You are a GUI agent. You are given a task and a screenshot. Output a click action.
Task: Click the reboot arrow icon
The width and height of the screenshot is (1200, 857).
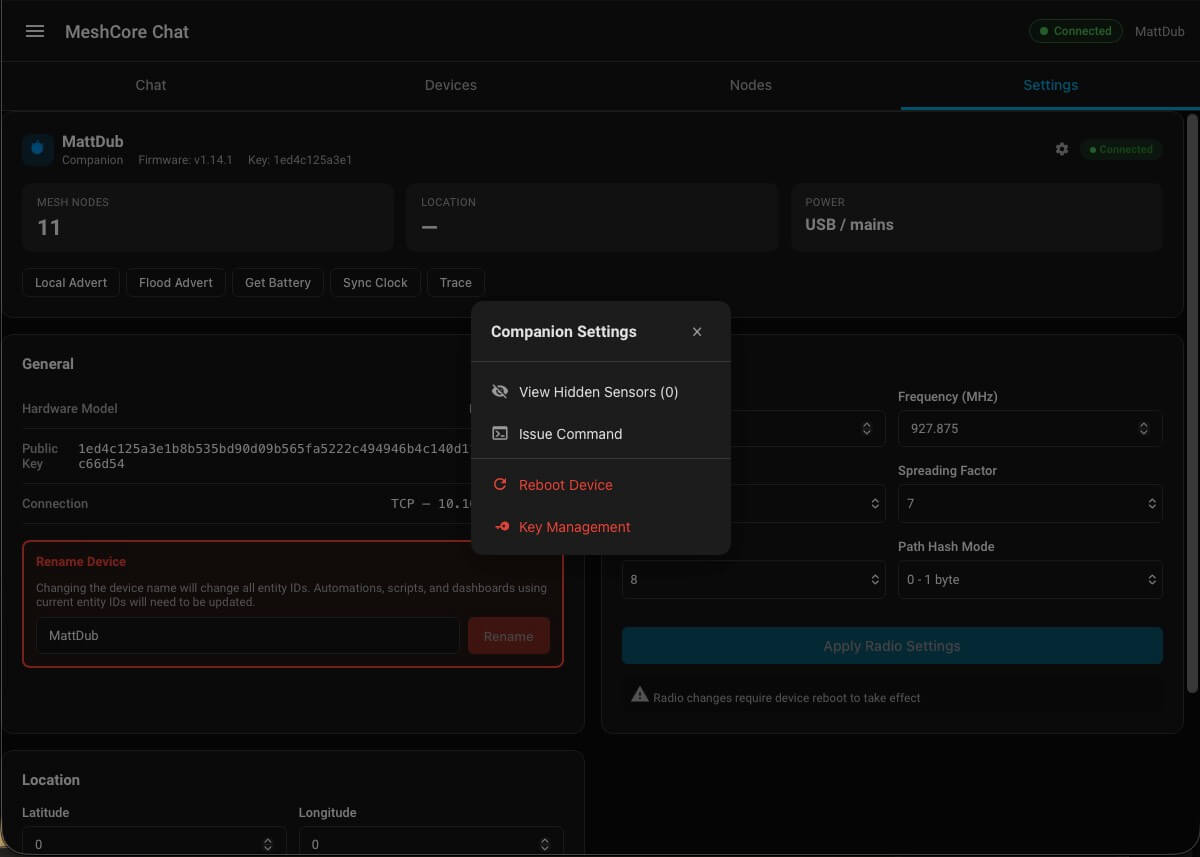tap(500, 485)
